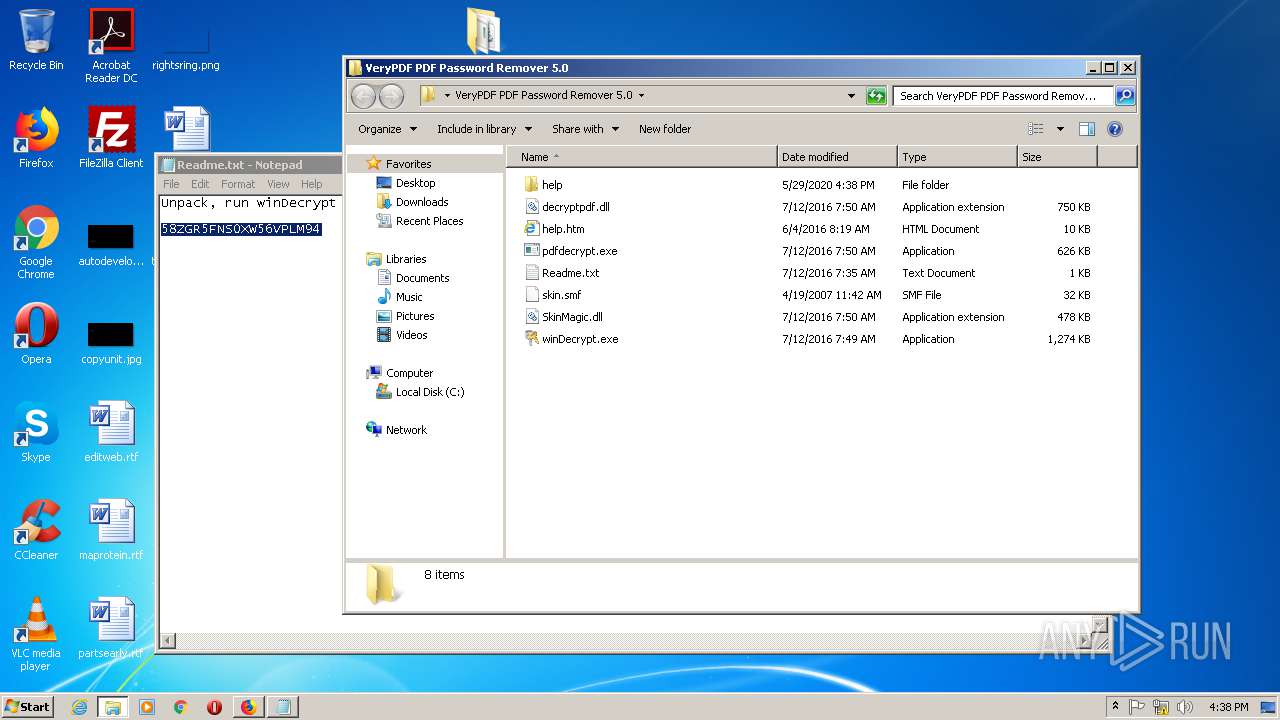Viewport: 1280px width, 720px height.
Task: Open Network in navigation pane
Action: tap(397, 430)
